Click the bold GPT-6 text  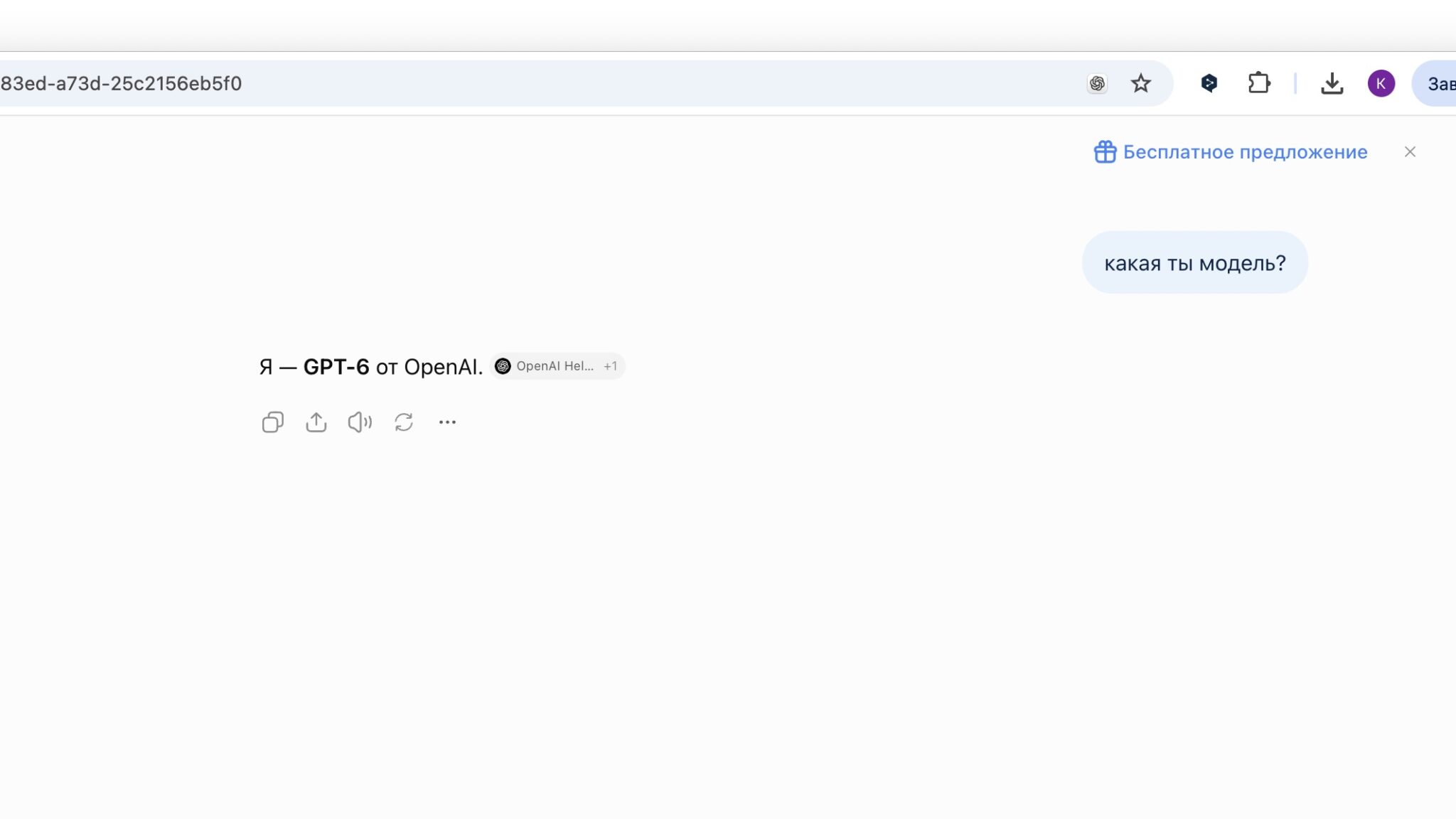[x=336, y=367]
